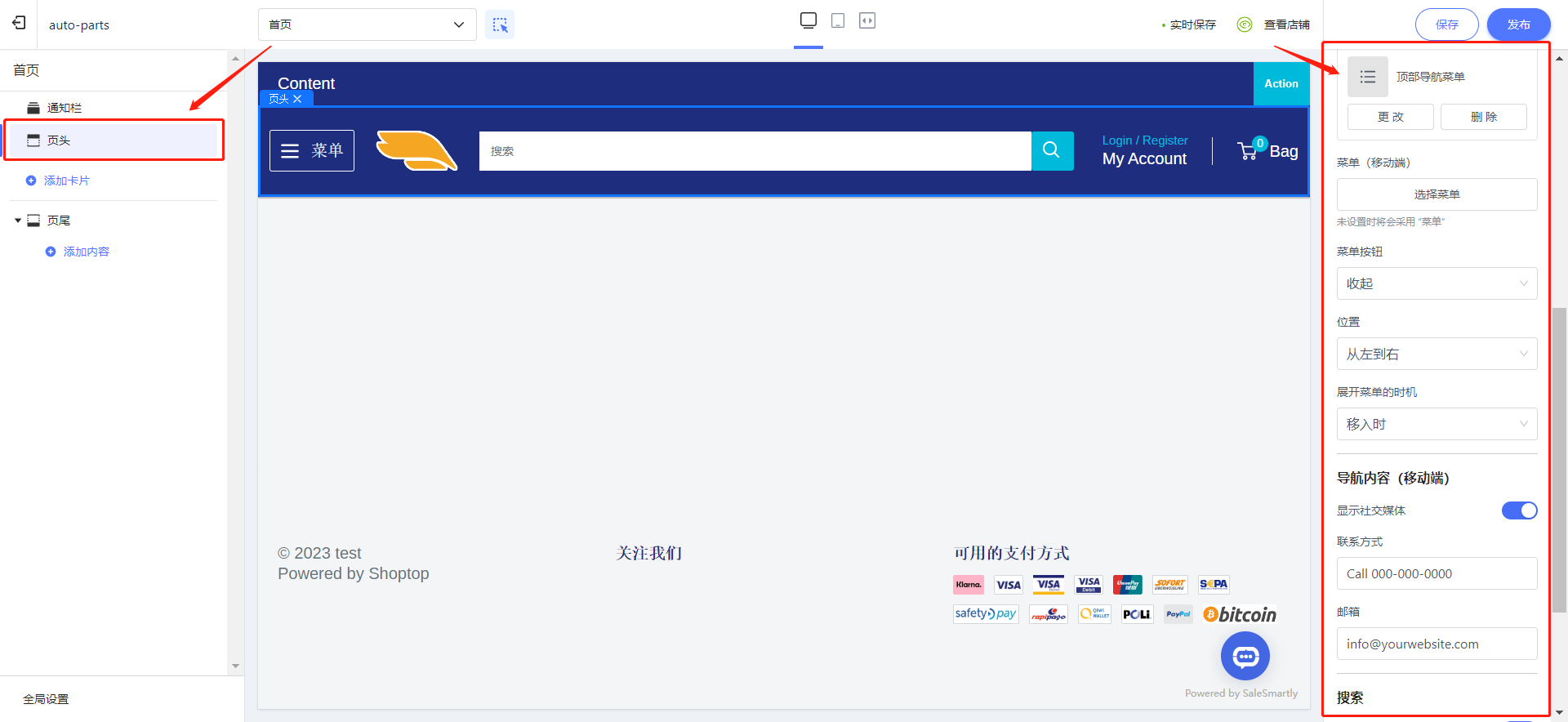1568x722 pixels.
Task: Switch to full-width preview icon
Action: (x=866, y=21)
